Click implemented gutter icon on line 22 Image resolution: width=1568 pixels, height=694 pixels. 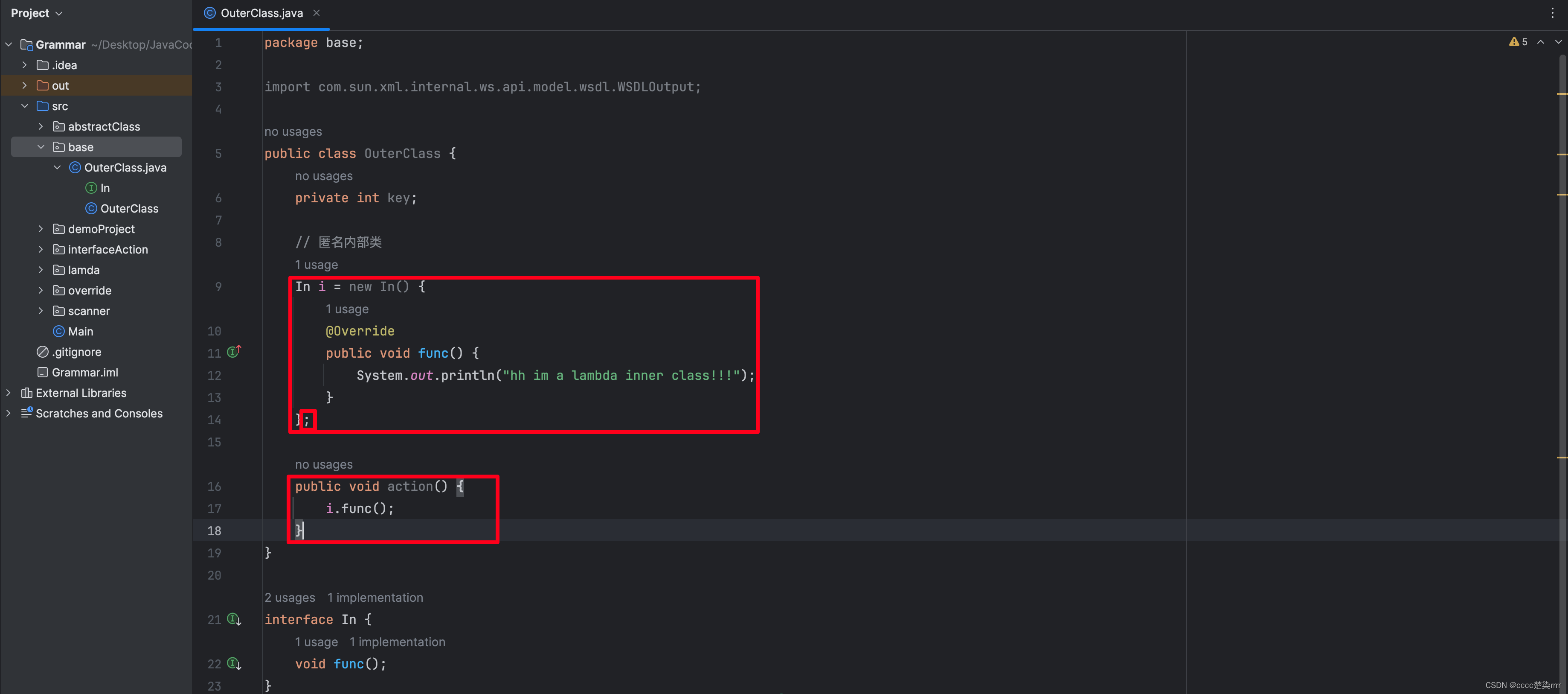[x=234, y=664]
